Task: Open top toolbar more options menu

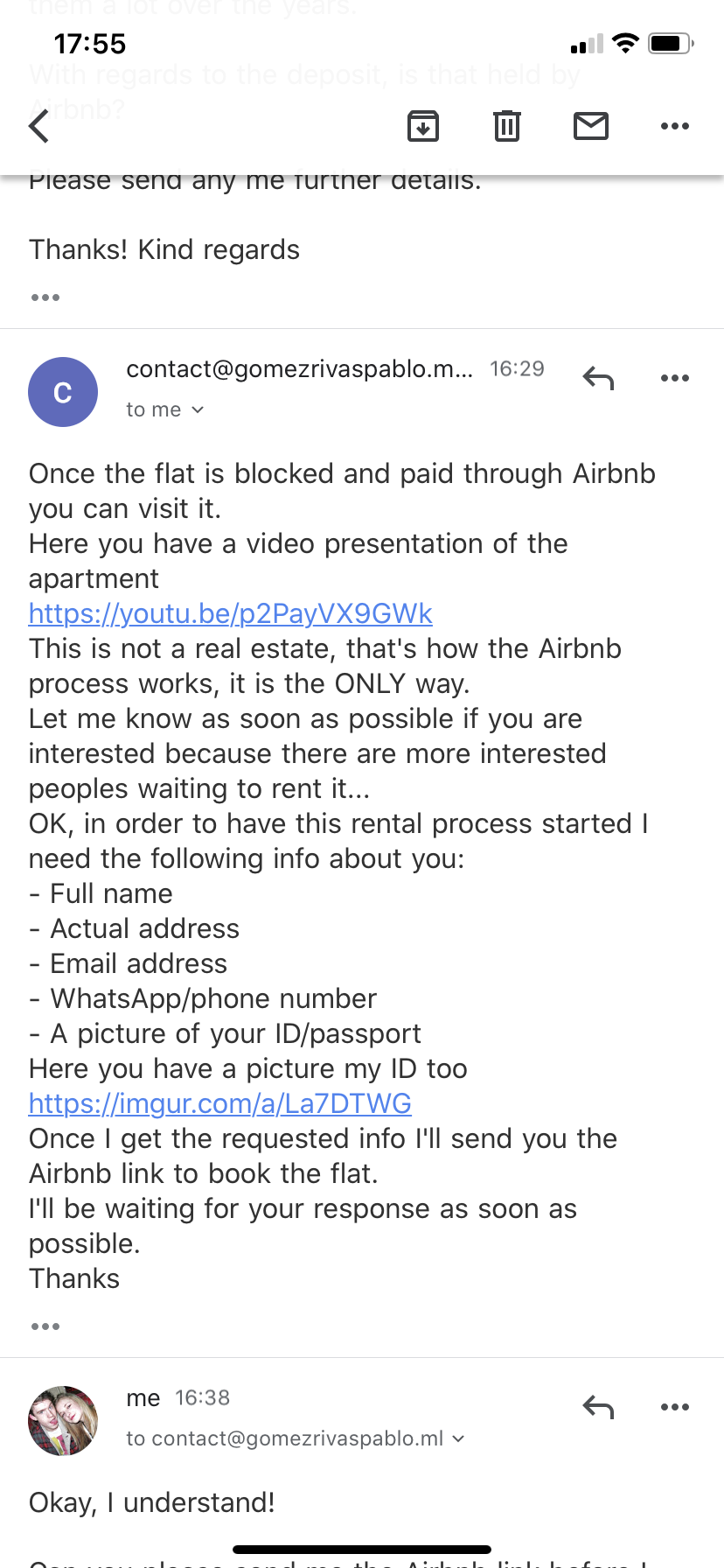Action: click(x=675, y=126)
